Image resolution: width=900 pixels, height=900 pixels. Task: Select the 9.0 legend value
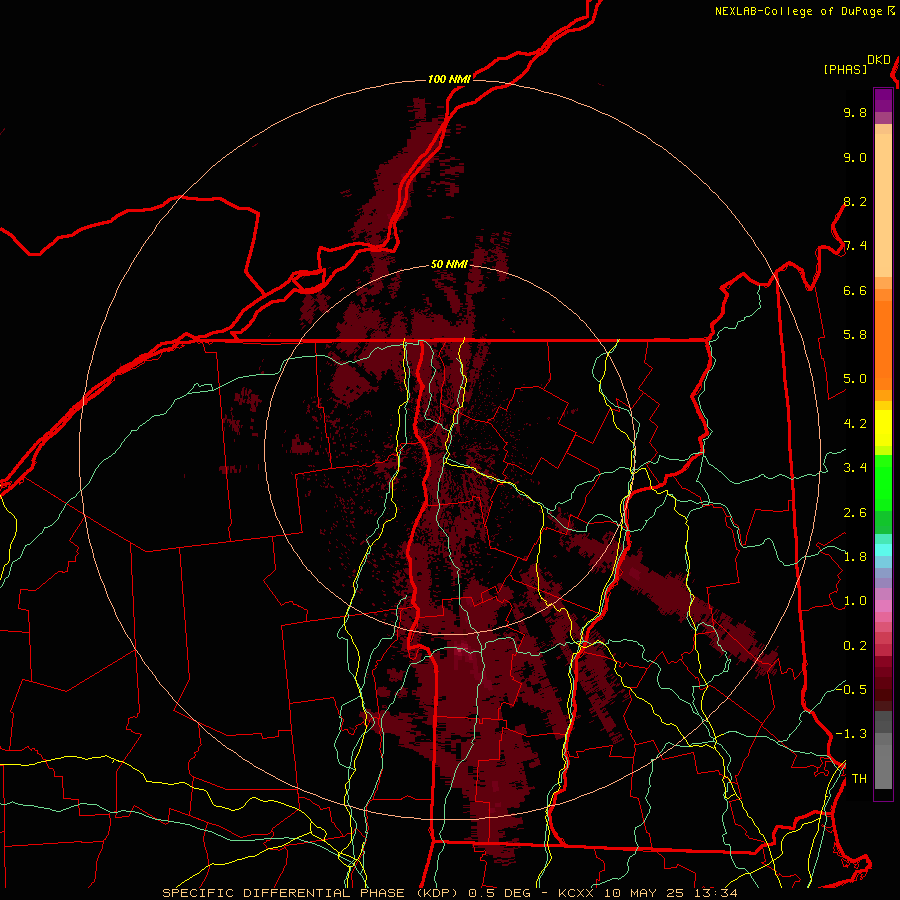(855, 157)
